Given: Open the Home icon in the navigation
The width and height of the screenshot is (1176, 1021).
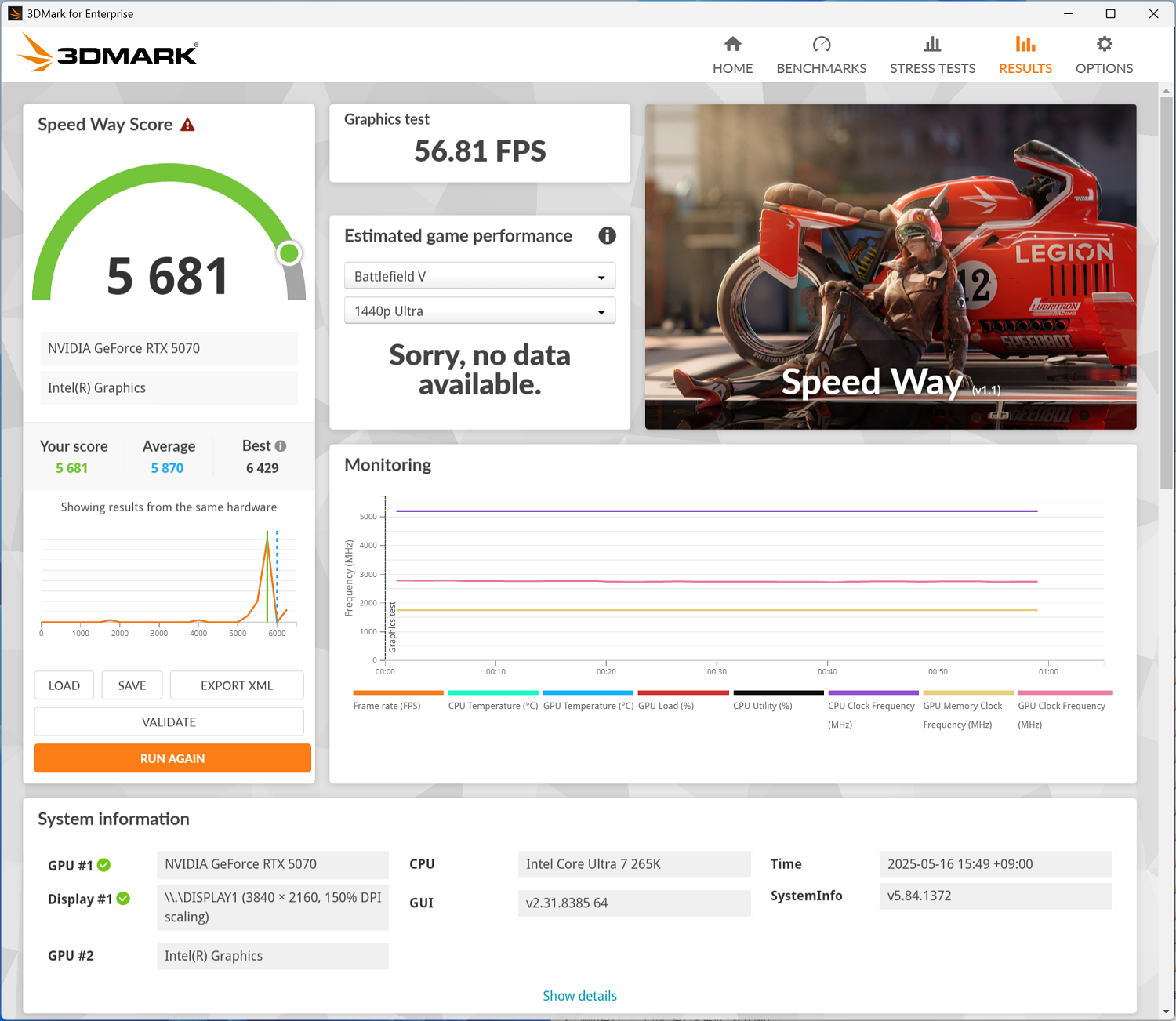Looking at the screenshot, I should [732, 44].
